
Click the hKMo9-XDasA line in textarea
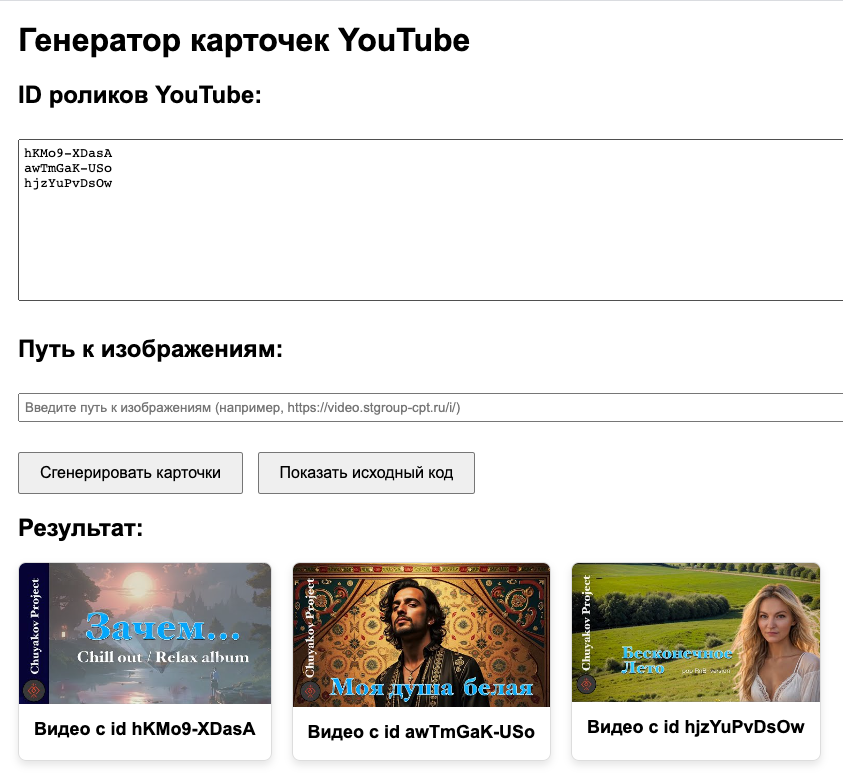point(68,153)
